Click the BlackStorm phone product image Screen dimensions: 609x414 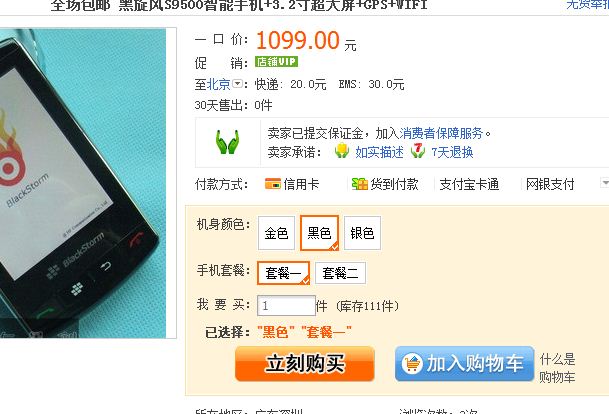pyautogui.click(x=83, y=183)
